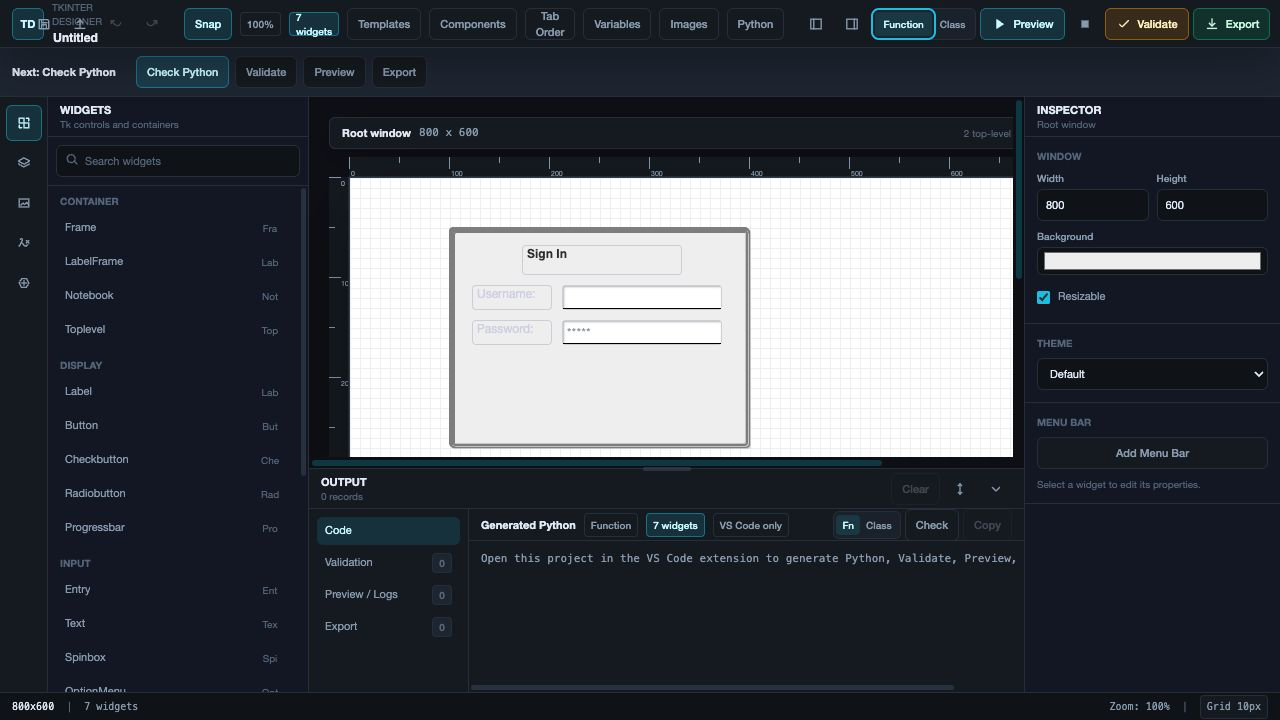1280x720 pixels.
Task: Click the stop preview square icon
Action: pos(1085,24)
